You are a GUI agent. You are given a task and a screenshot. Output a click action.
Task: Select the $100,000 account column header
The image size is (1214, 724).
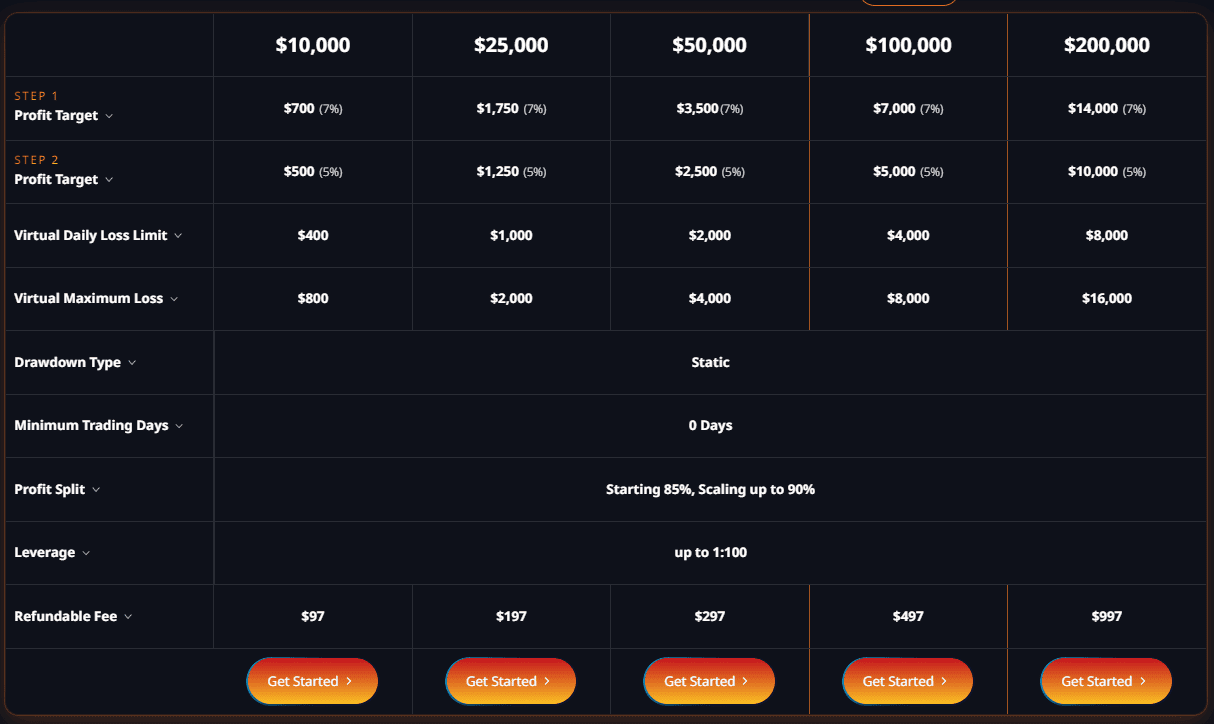tap(907, 45)
